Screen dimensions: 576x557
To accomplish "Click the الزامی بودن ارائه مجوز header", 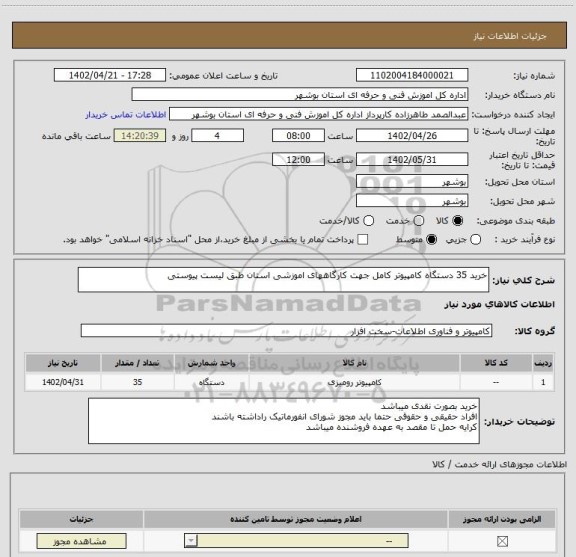I will [502, 519].
